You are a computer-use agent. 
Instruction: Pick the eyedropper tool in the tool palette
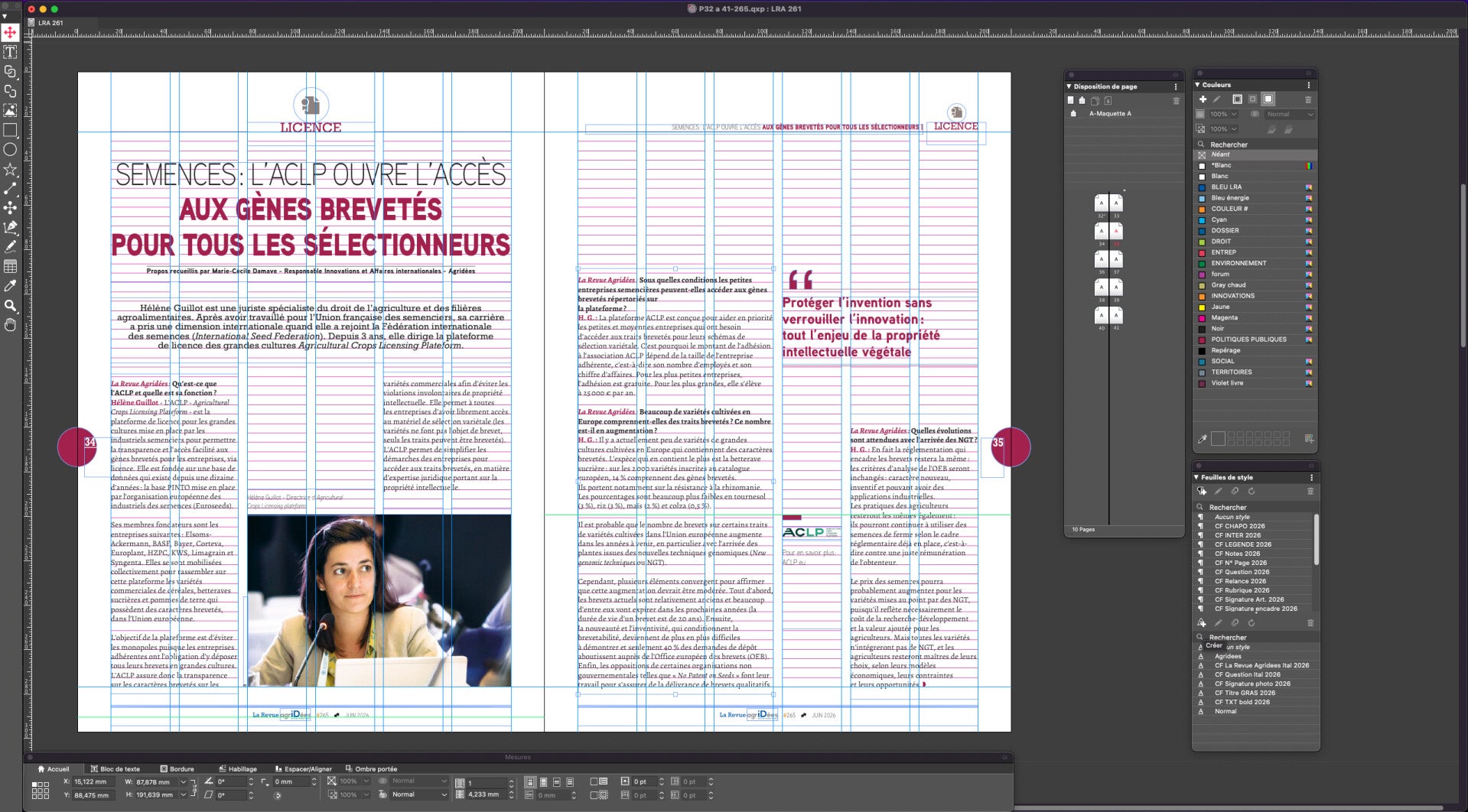click(x=10, y=286)
